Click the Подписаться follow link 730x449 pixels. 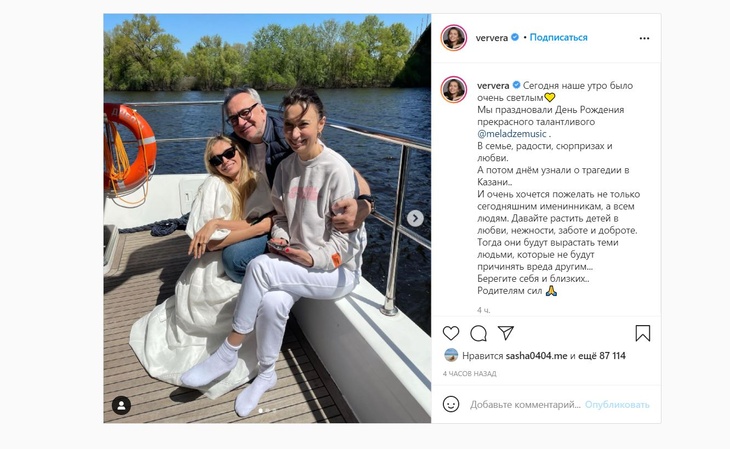tap(558, 37)
